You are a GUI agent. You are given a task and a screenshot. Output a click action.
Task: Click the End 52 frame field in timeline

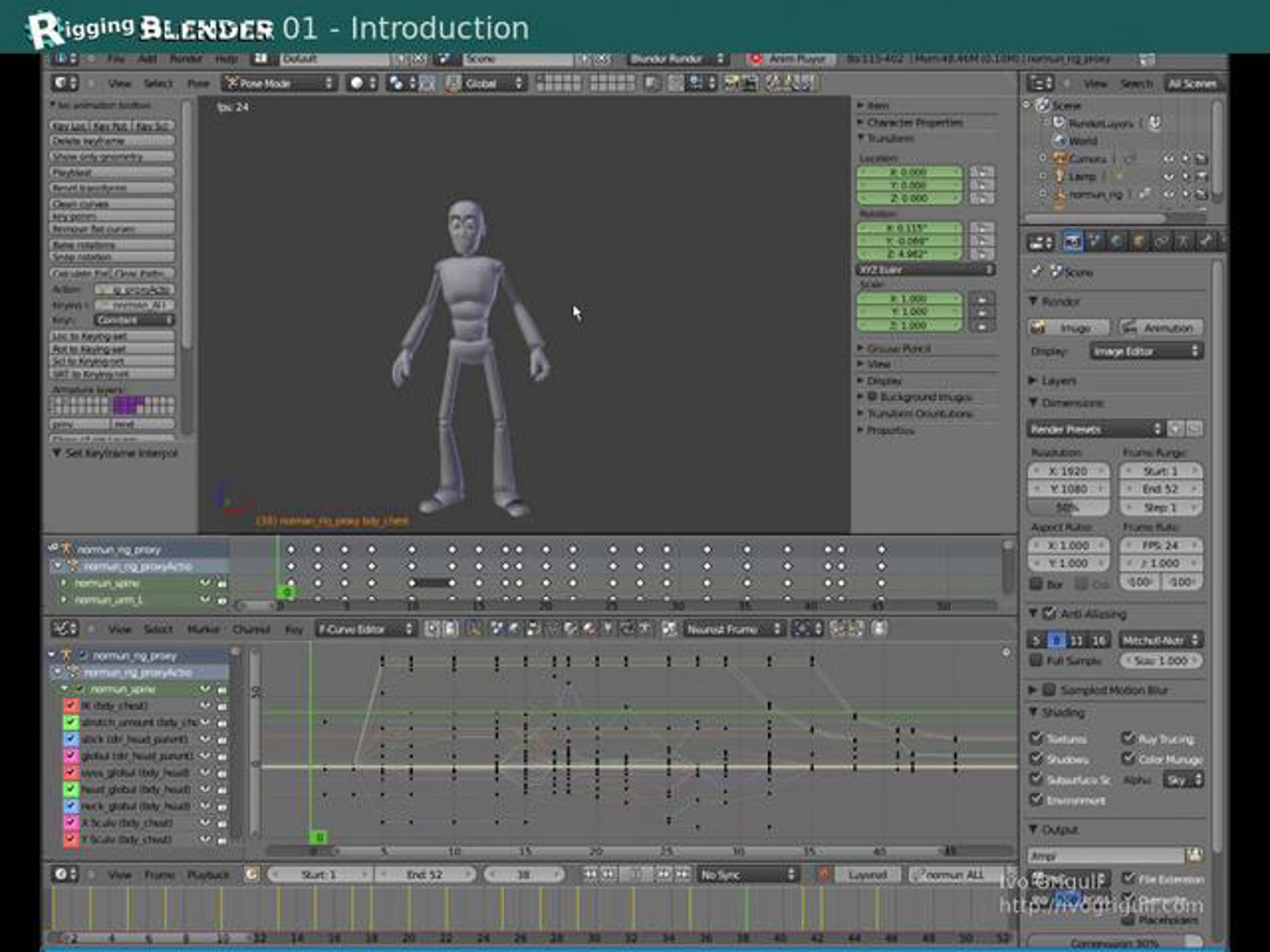[425, 875]
